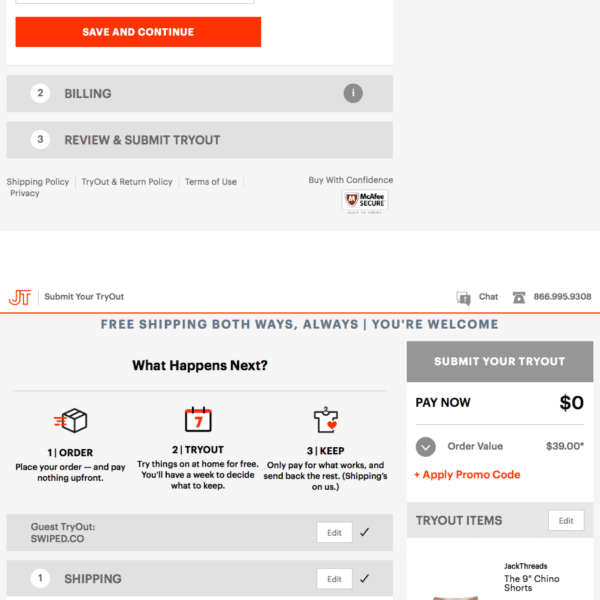Image resolution: width=600 pixels, height=600 pixels.
Task: Edit the Shipping section
Action: (x=334, y=579)
